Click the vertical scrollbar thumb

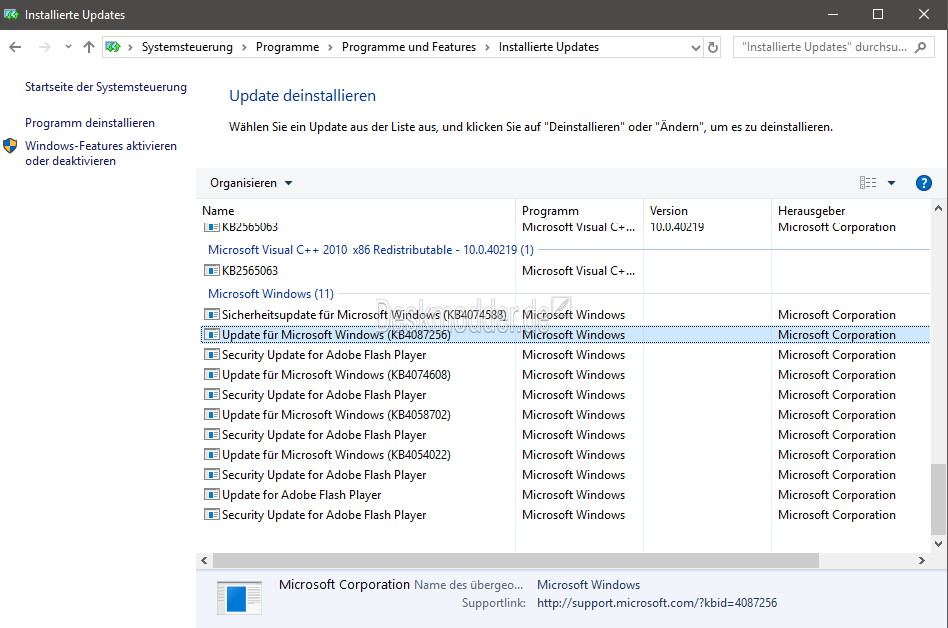click(x=938, y=499)
